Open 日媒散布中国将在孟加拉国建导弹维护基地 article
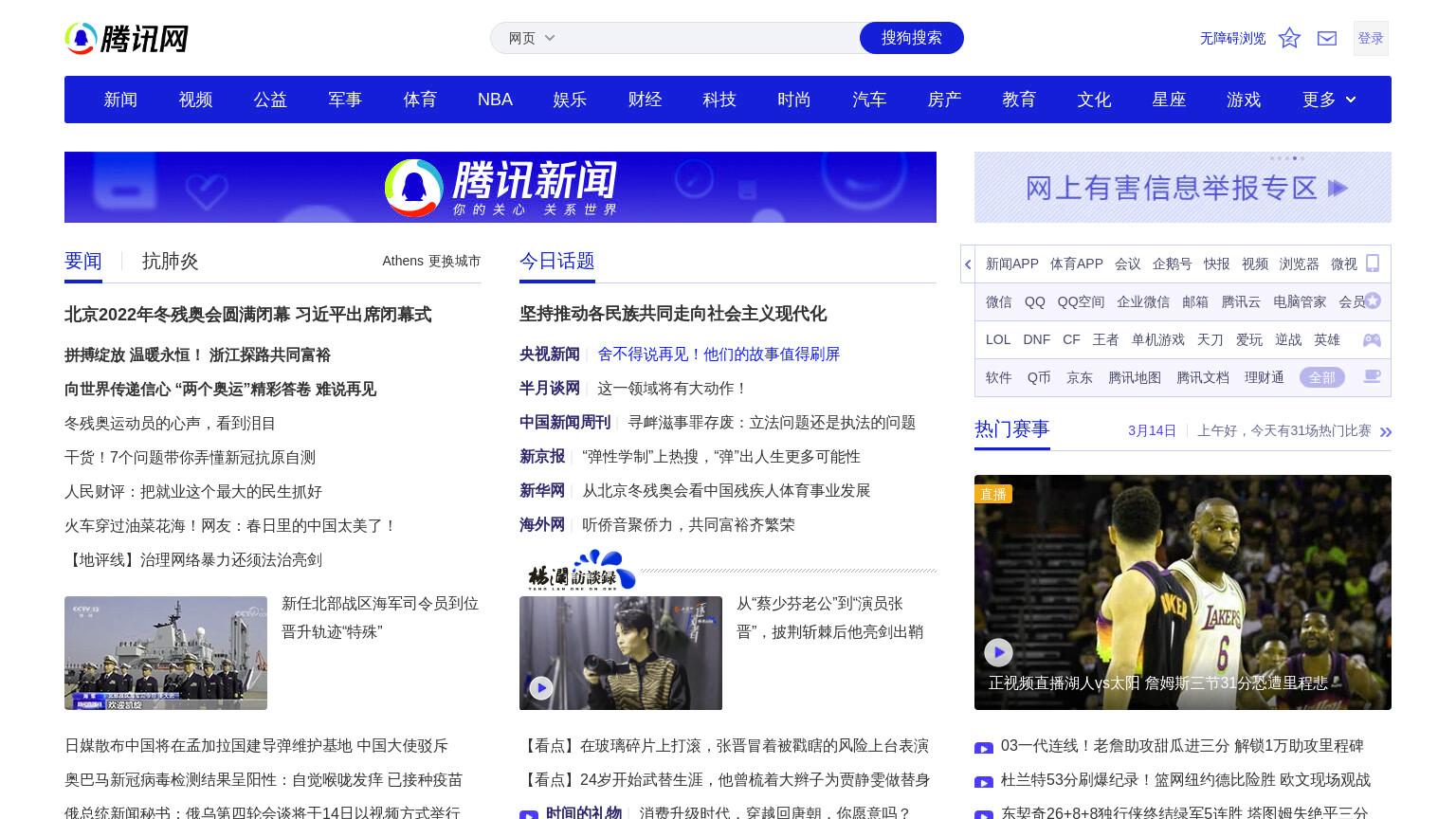 coord(256,746)
